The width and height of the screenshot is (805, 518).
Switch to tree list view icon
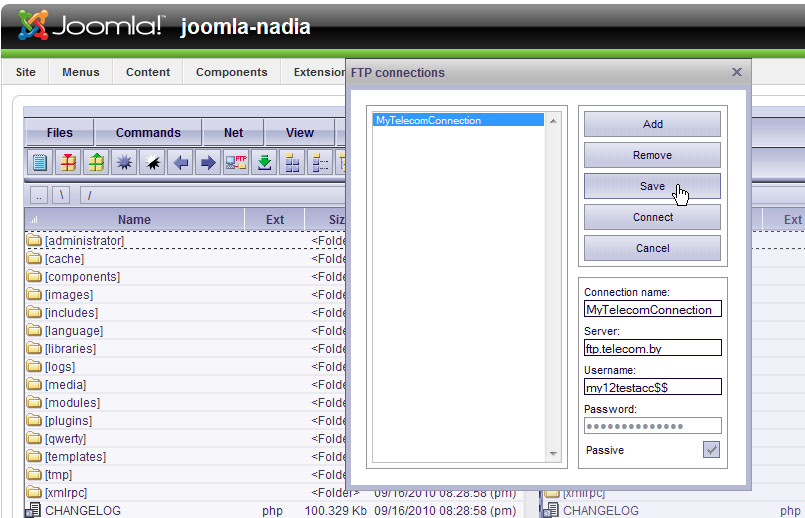[320, 163]
